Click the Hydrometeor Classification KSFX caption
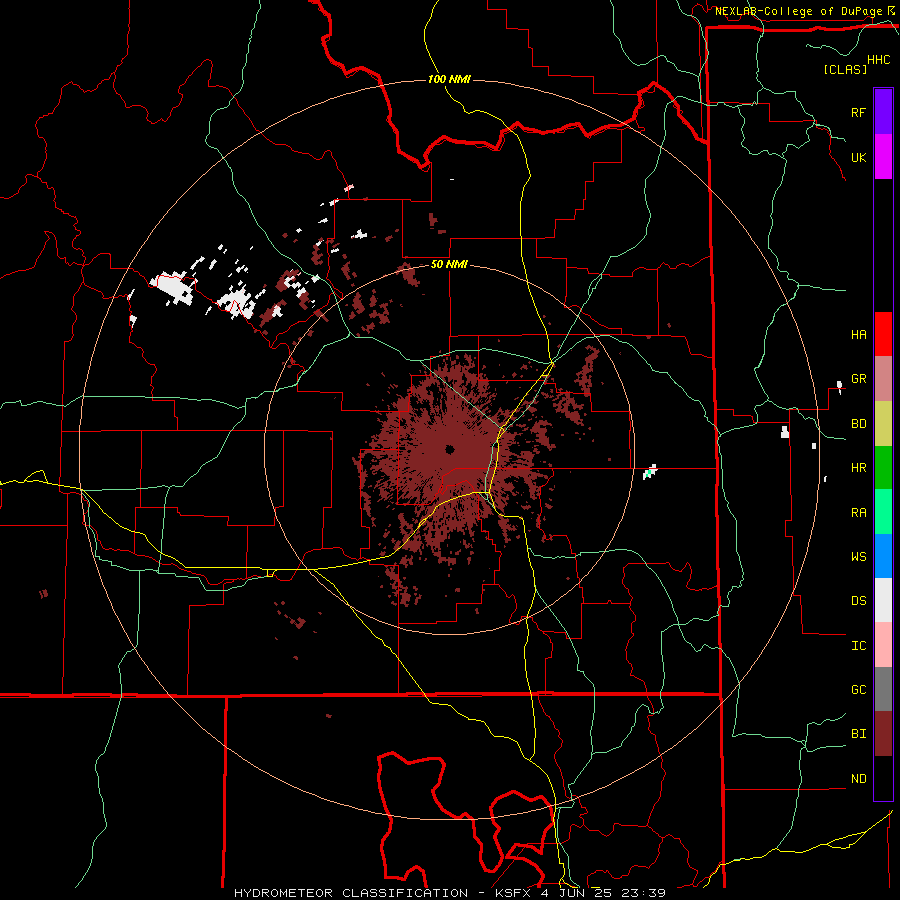900x900 pixels. (449, 893)
